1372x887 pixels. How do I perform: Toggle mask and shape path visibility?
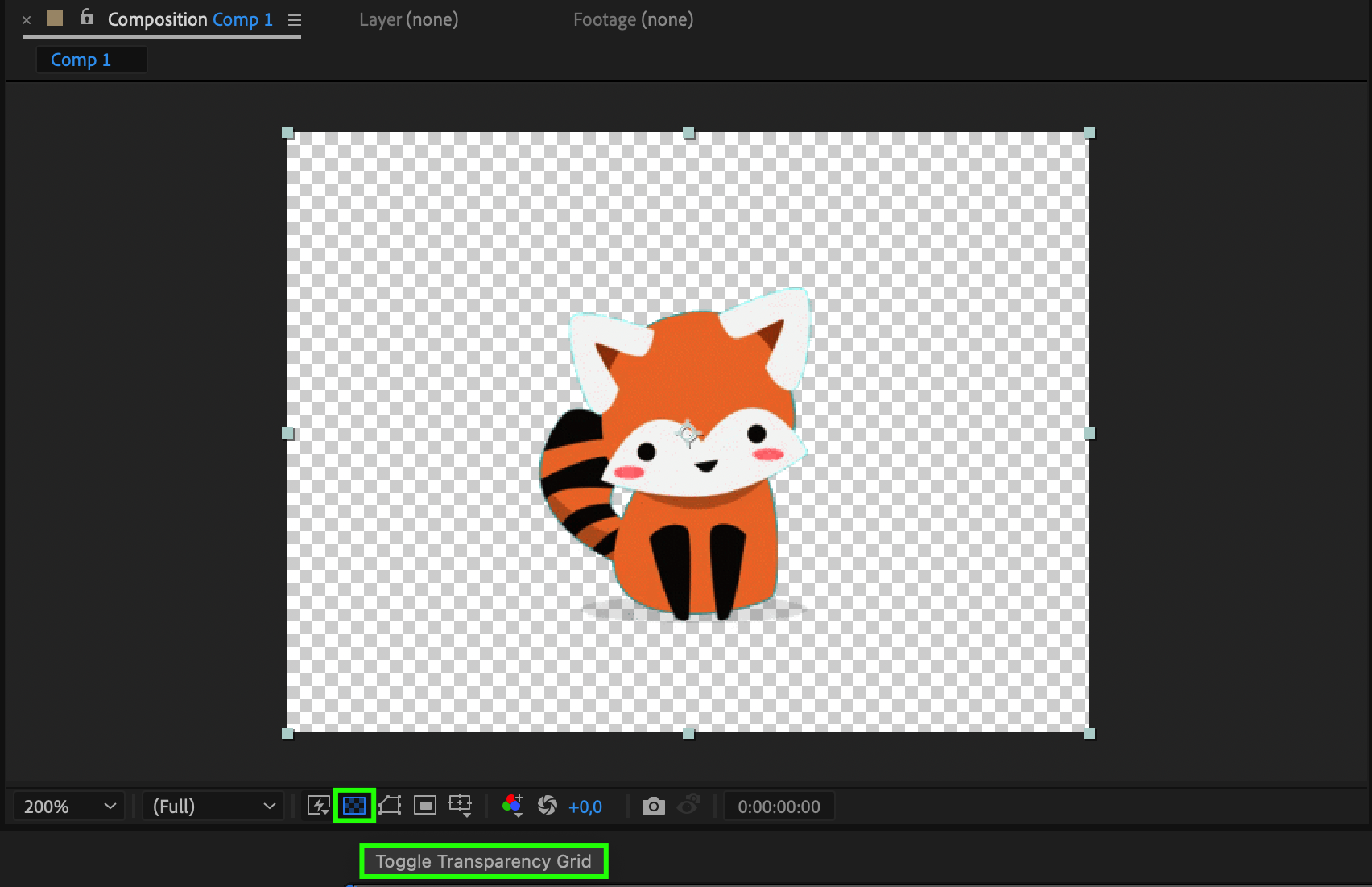[390, 806]
